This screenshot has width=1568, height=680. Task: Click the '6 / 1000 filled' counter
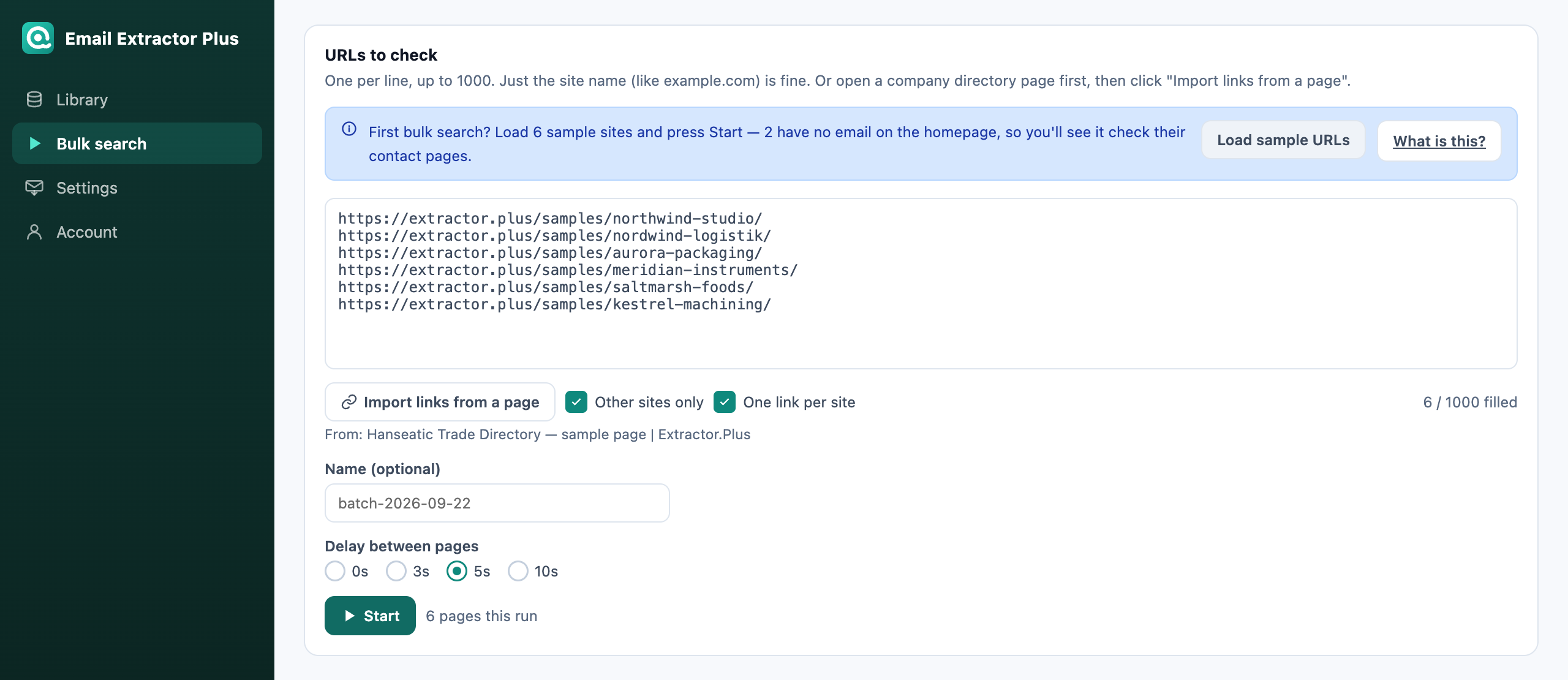[x=1470, y=402]
